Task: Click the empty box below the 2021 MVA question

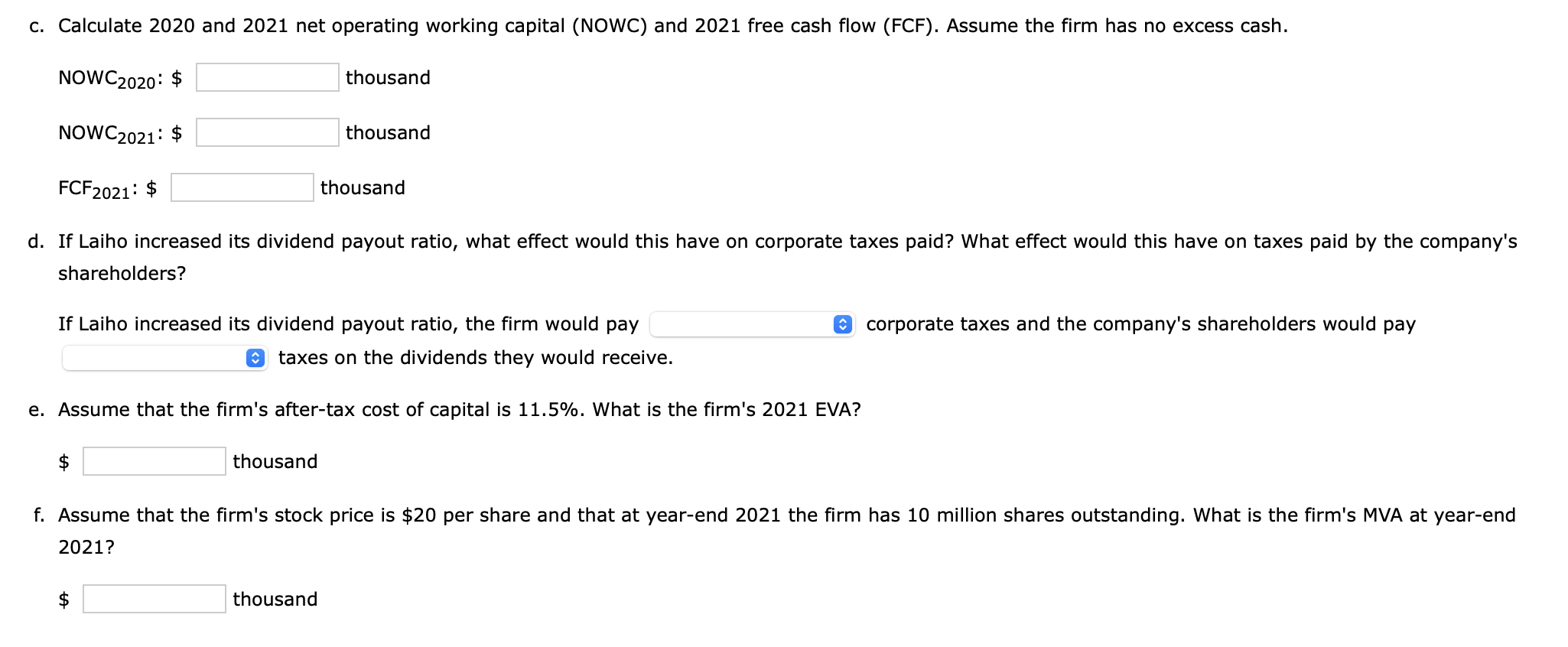Action: tap(153, 599)
